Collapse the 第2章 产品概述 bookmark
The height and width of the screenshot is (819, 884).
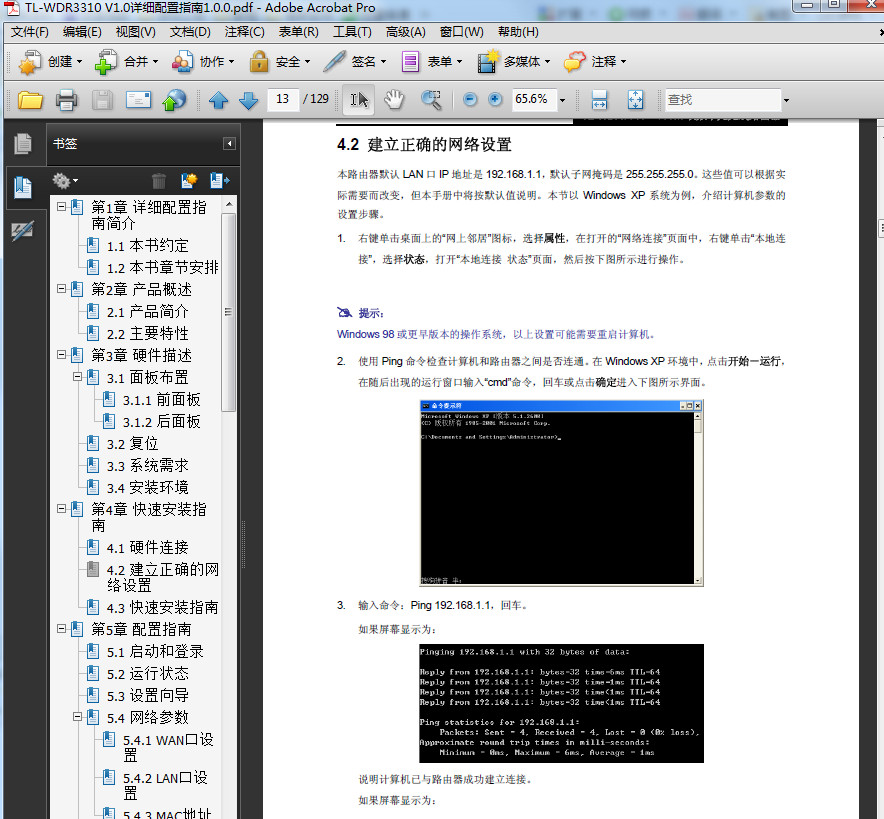[x=61, y=289]
